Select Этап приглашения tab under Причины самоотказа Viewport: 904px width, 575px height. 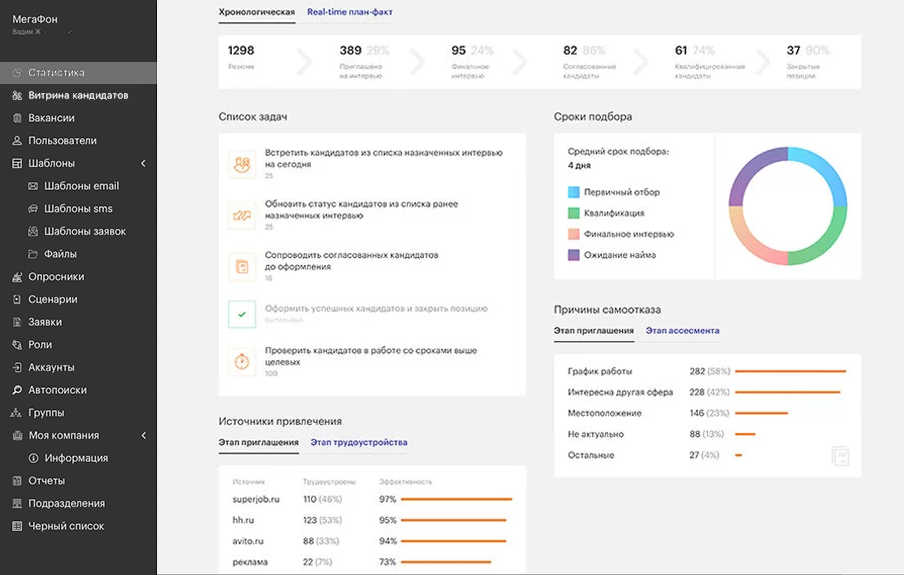[594, 330]
